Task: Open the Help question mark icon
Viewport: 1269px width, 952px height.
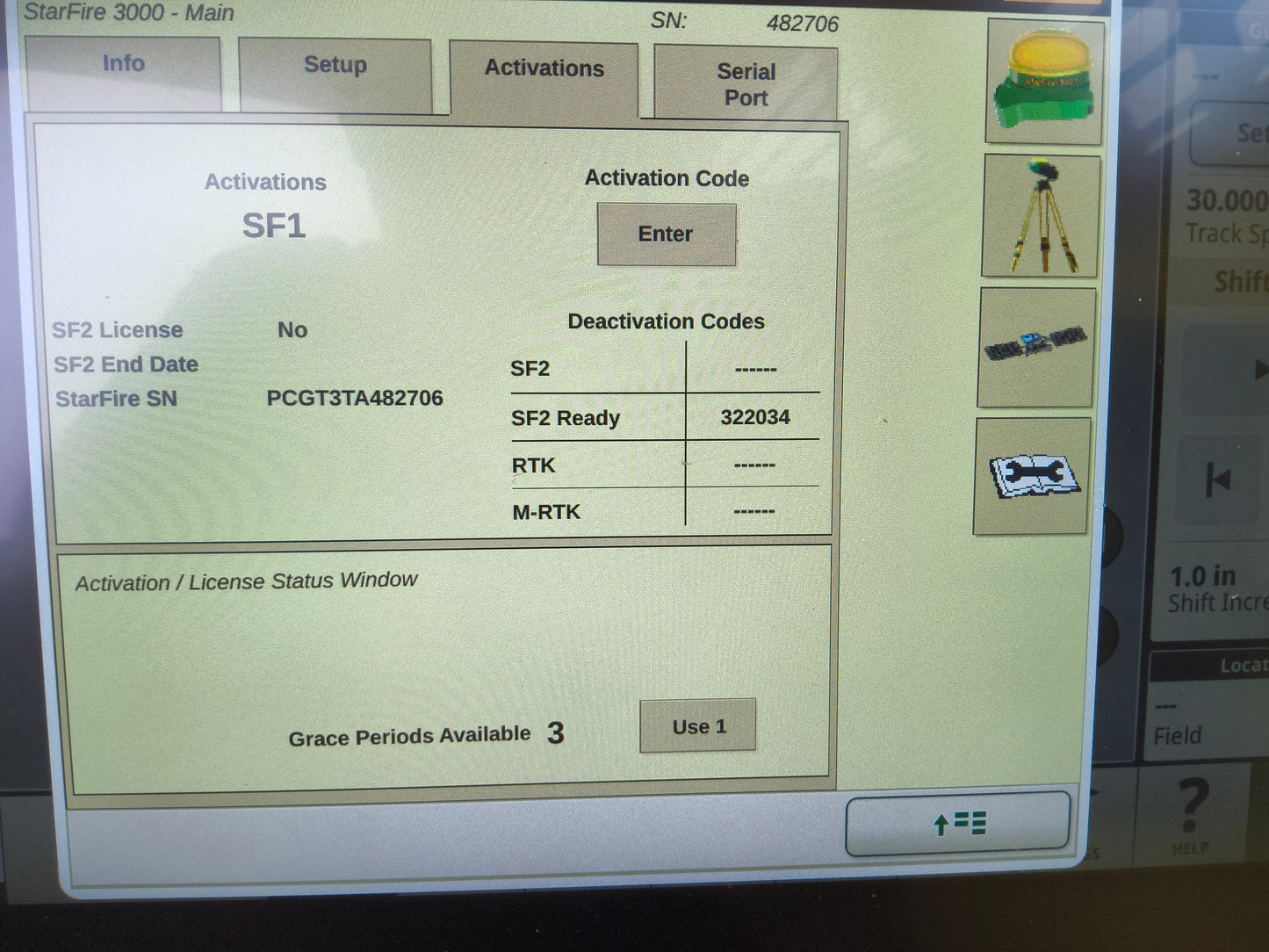Action: click(1191, 815)
